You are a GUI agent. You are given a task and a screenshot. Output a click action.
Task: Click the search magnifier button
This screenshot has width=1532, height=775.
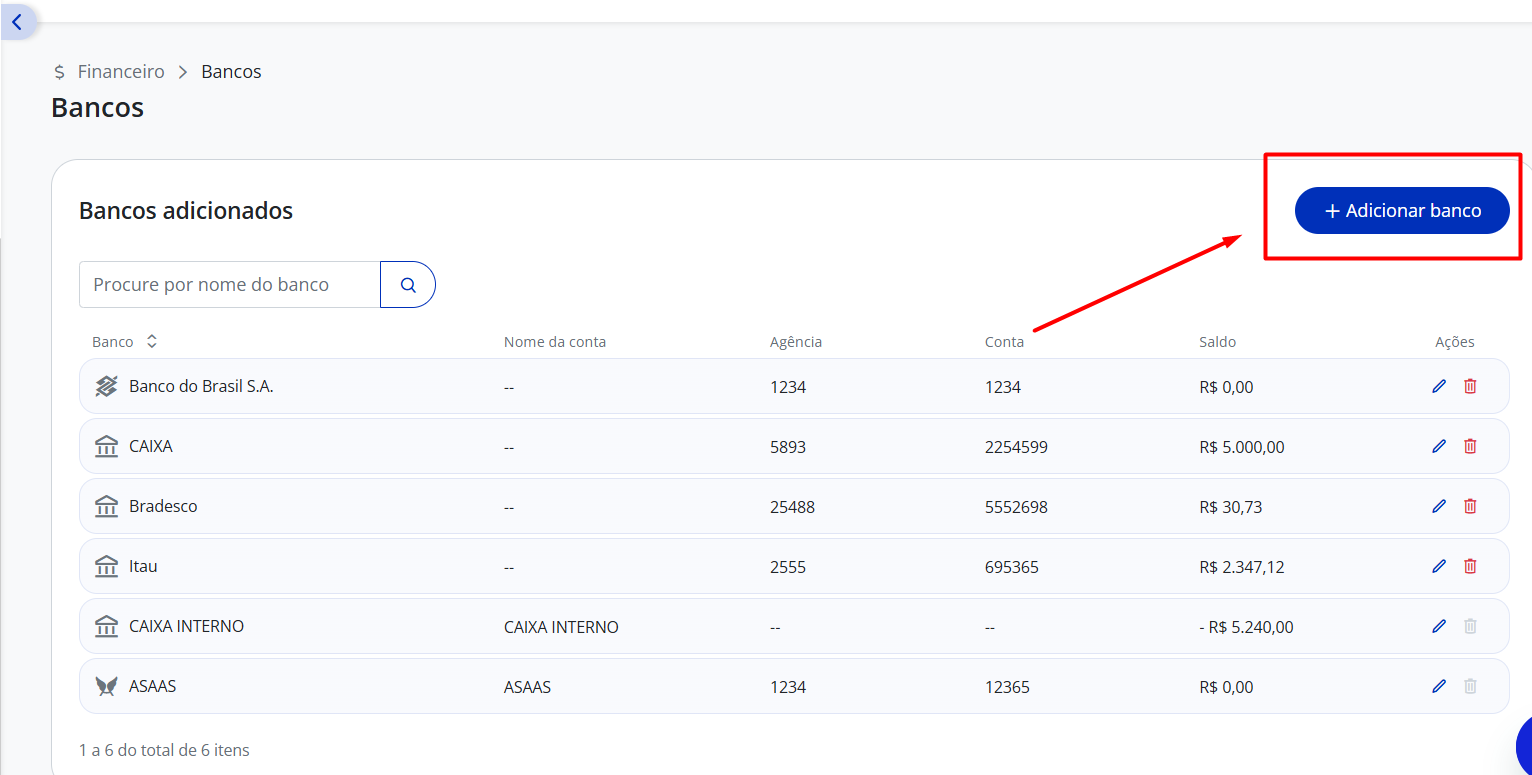408,284
